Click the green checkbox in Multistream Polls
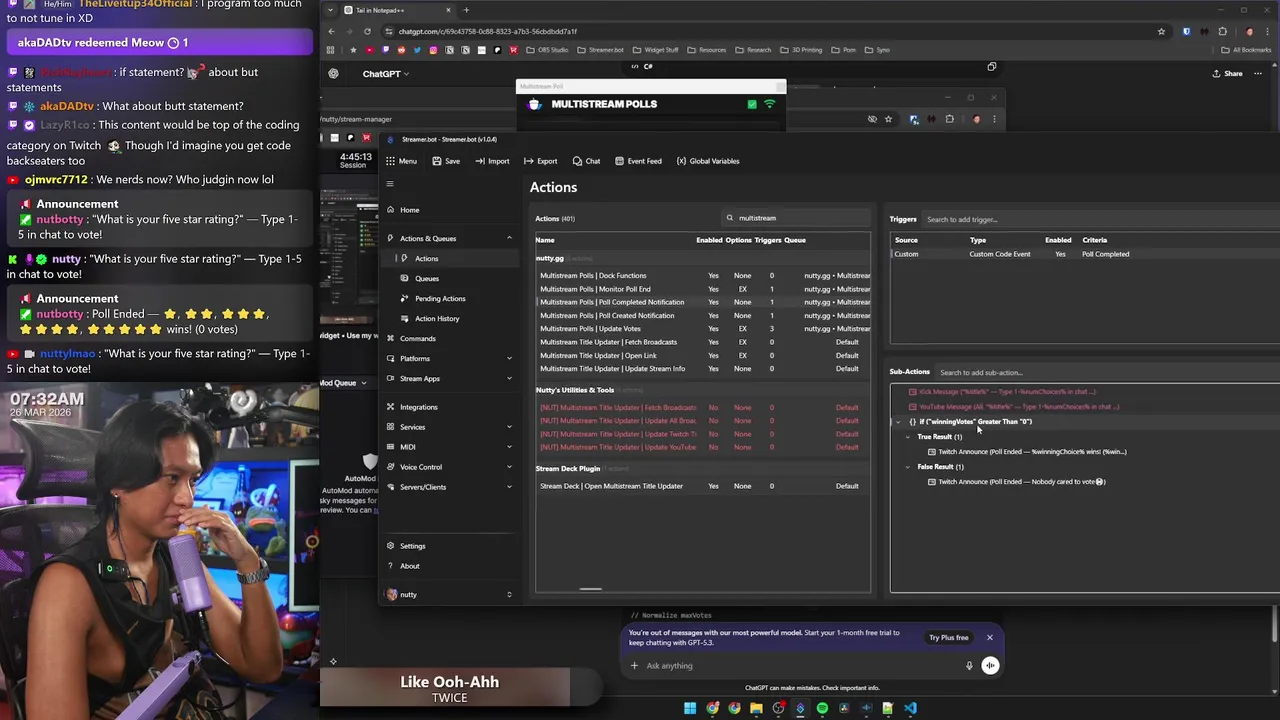Screen dimensions: 1280x720 coord(752,104)
